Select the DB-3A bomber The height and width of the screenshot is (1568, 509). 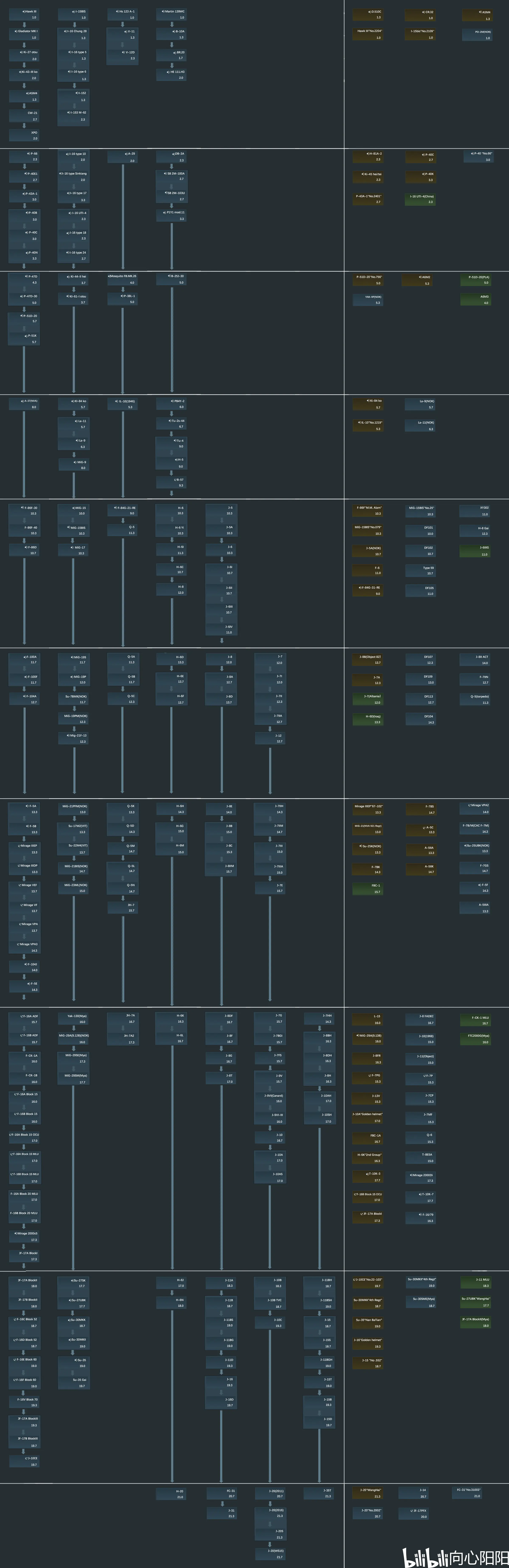pos(171,157)
